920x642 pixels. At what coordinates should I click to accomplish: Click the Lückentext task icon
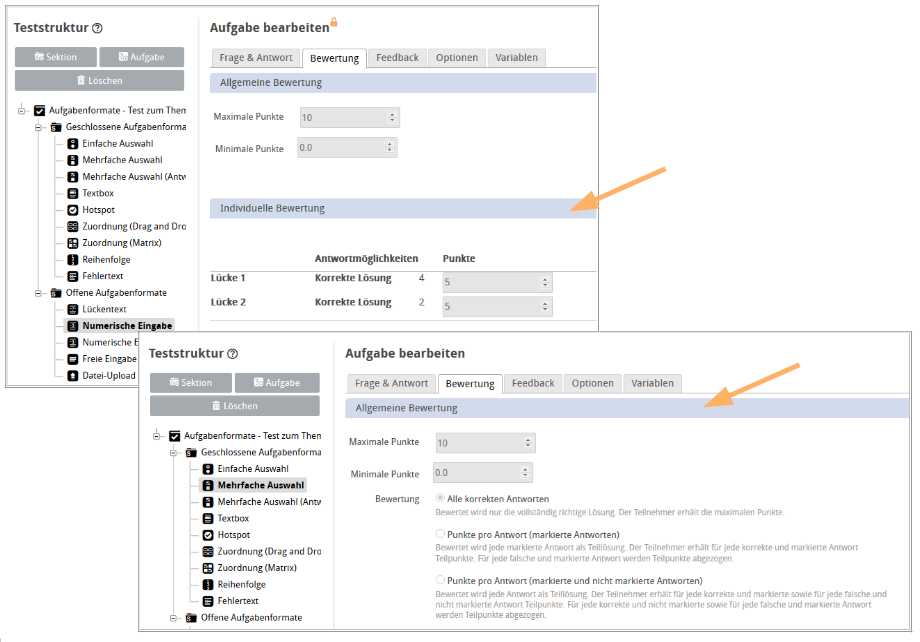73,309
